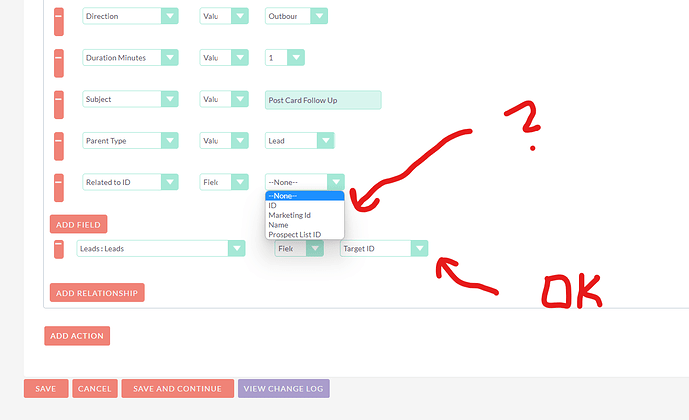Open Field type dropdown in Leads relationship row

pyautogui.click(x=299, y=249)
